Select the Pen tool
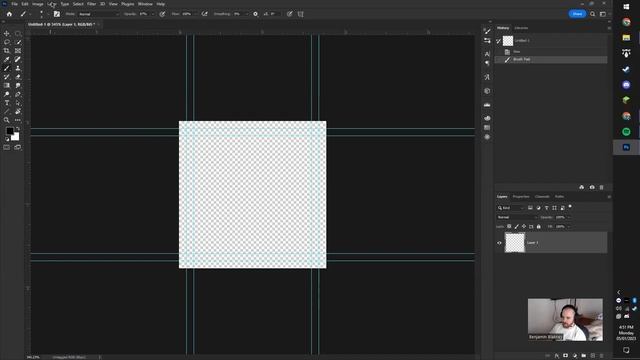Screen dimensions: 640x360 [18, 94]
